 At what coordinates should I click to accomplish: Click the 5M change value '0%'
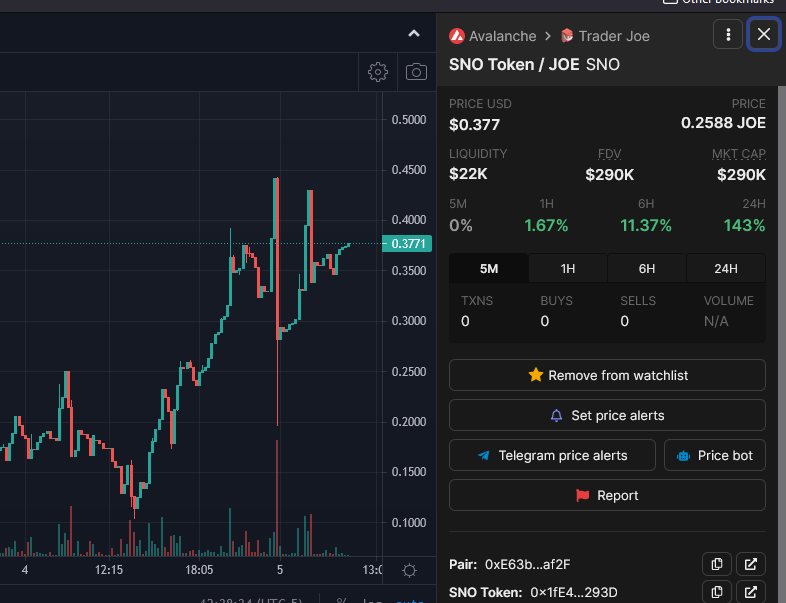pyautogui.click(x=461, y=226)
